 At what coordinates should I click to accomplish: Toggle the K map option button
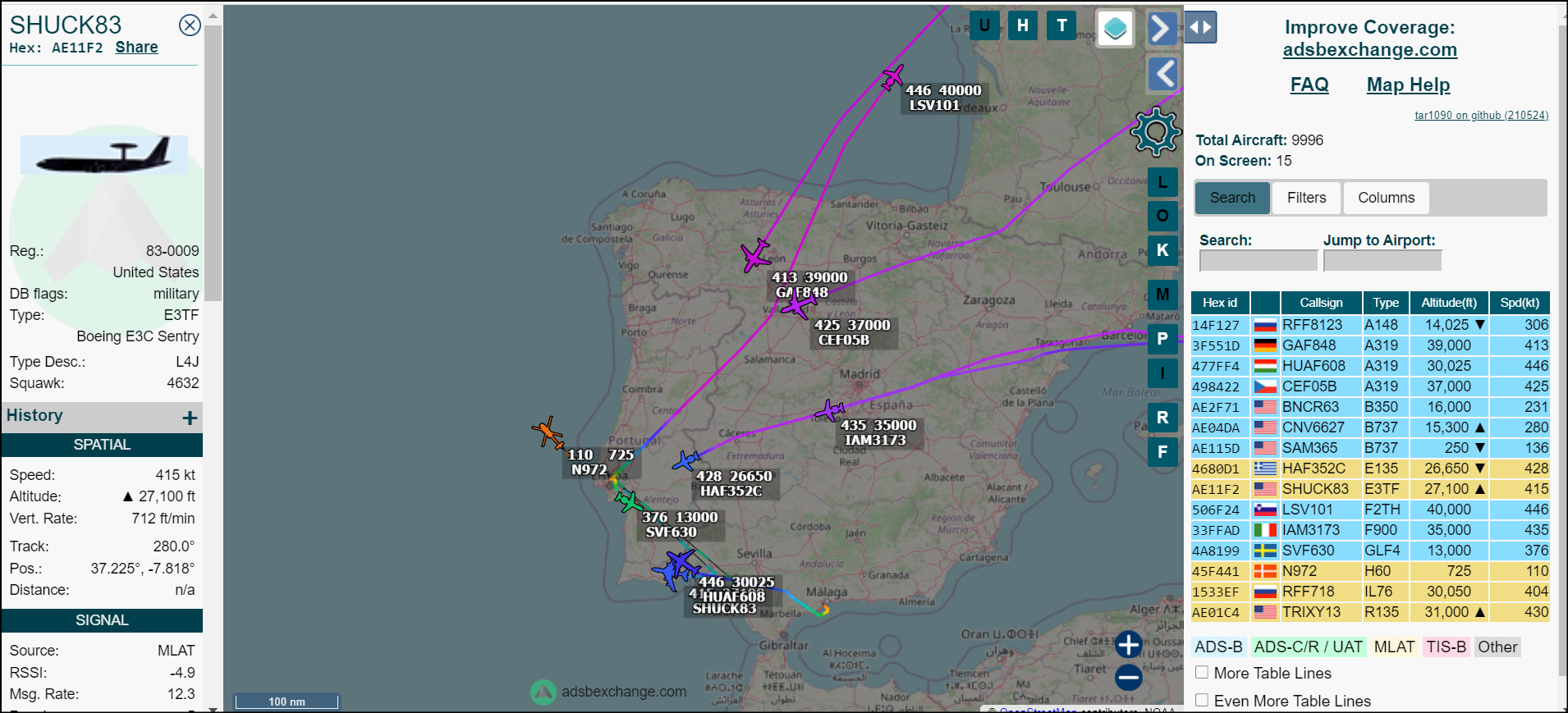click(x=1162, y=250)
